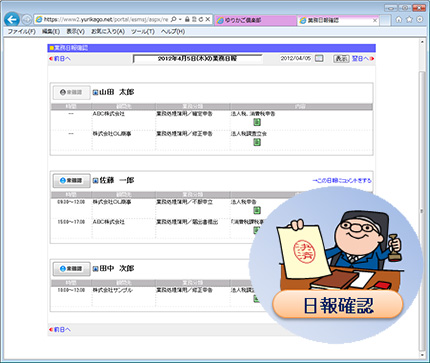This screenshot has width=430, height=363.
Task: Click the browser forward arrow button
Action: point(27,20)
